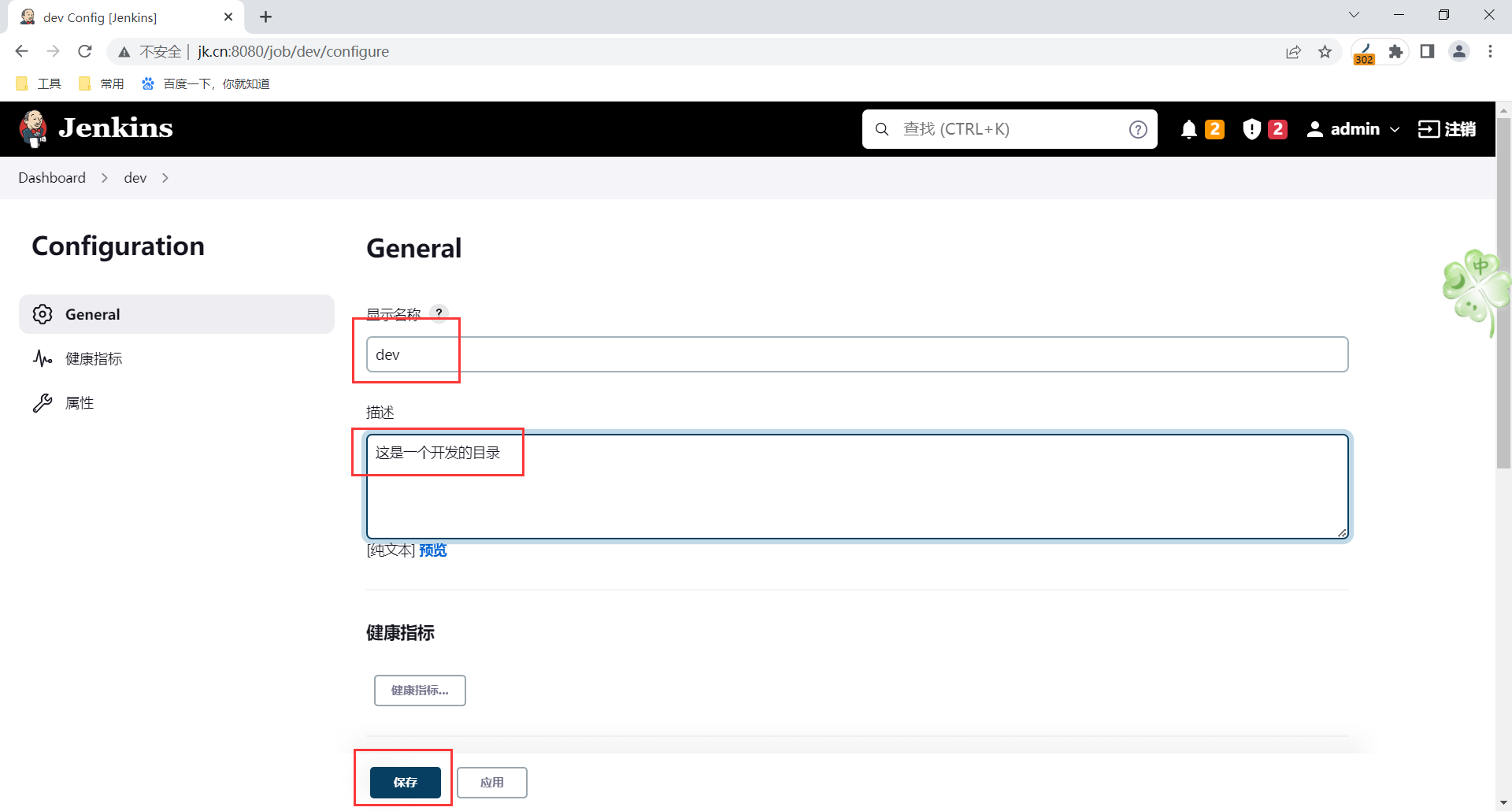Click the scrollbar down arrow

[x=1503, y=803]
